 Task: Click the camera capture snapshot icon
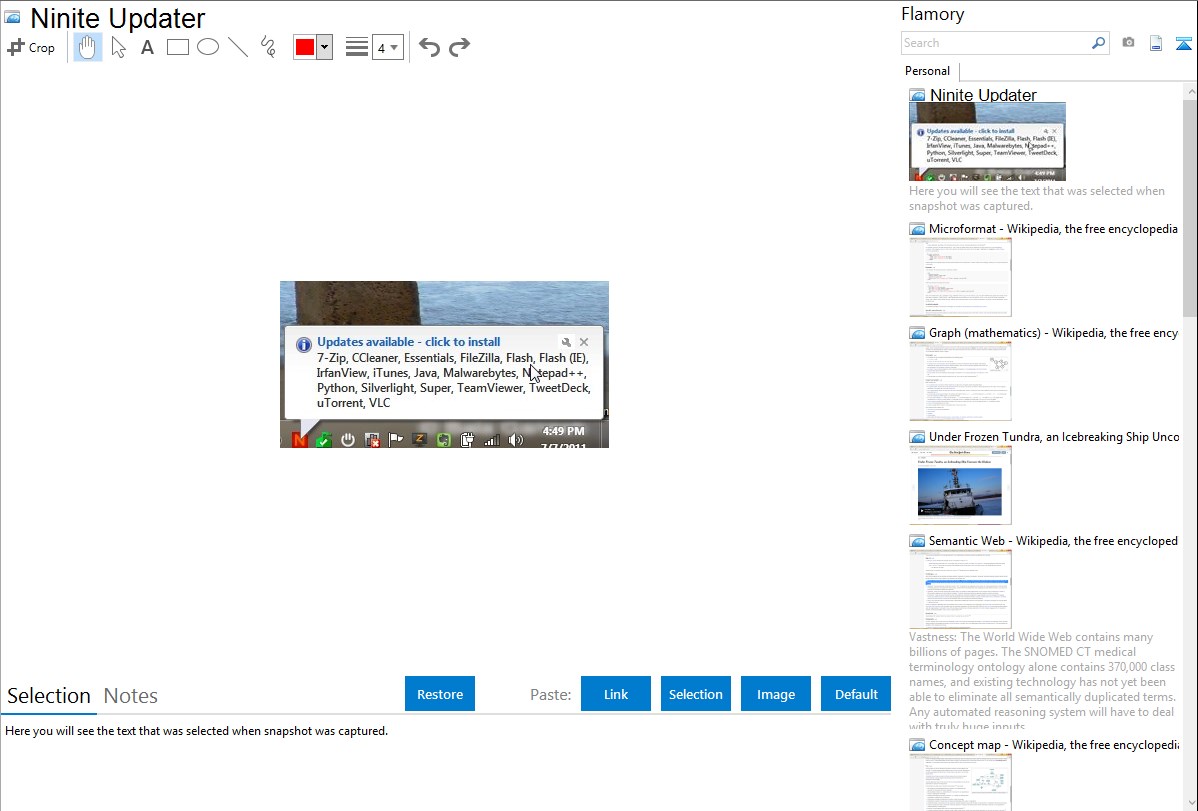[x=1128, y=43]
